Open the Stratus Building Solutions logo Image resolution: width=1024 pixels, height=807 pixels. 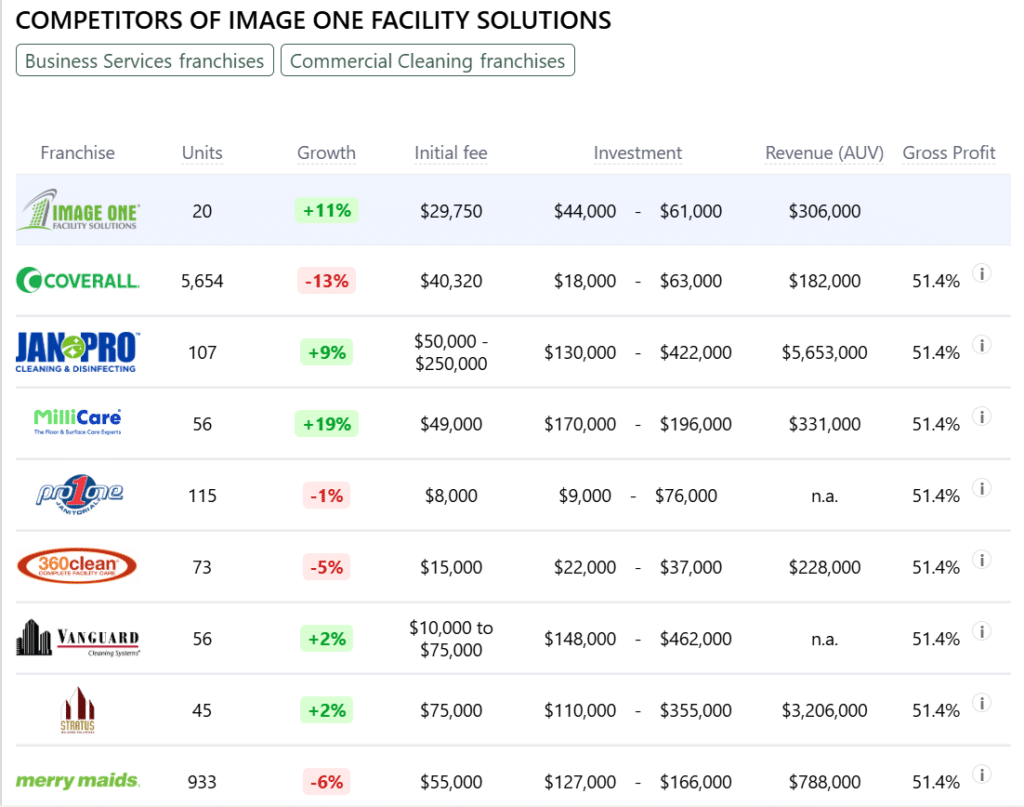coord(78,710)
